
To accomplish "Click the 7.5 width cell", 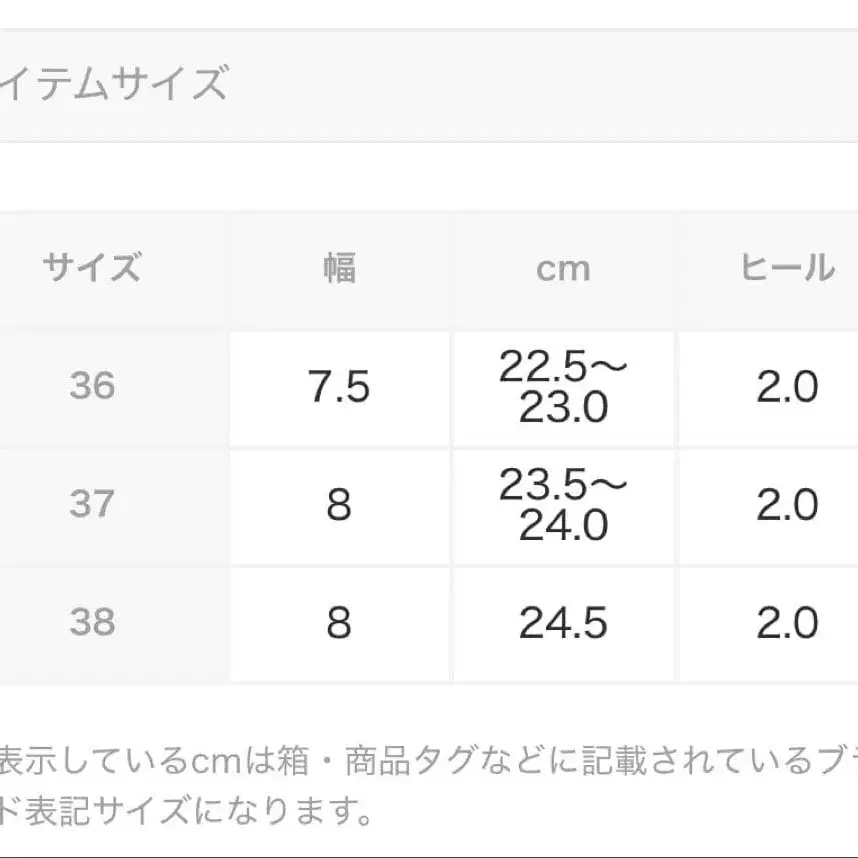I will 339,387.
